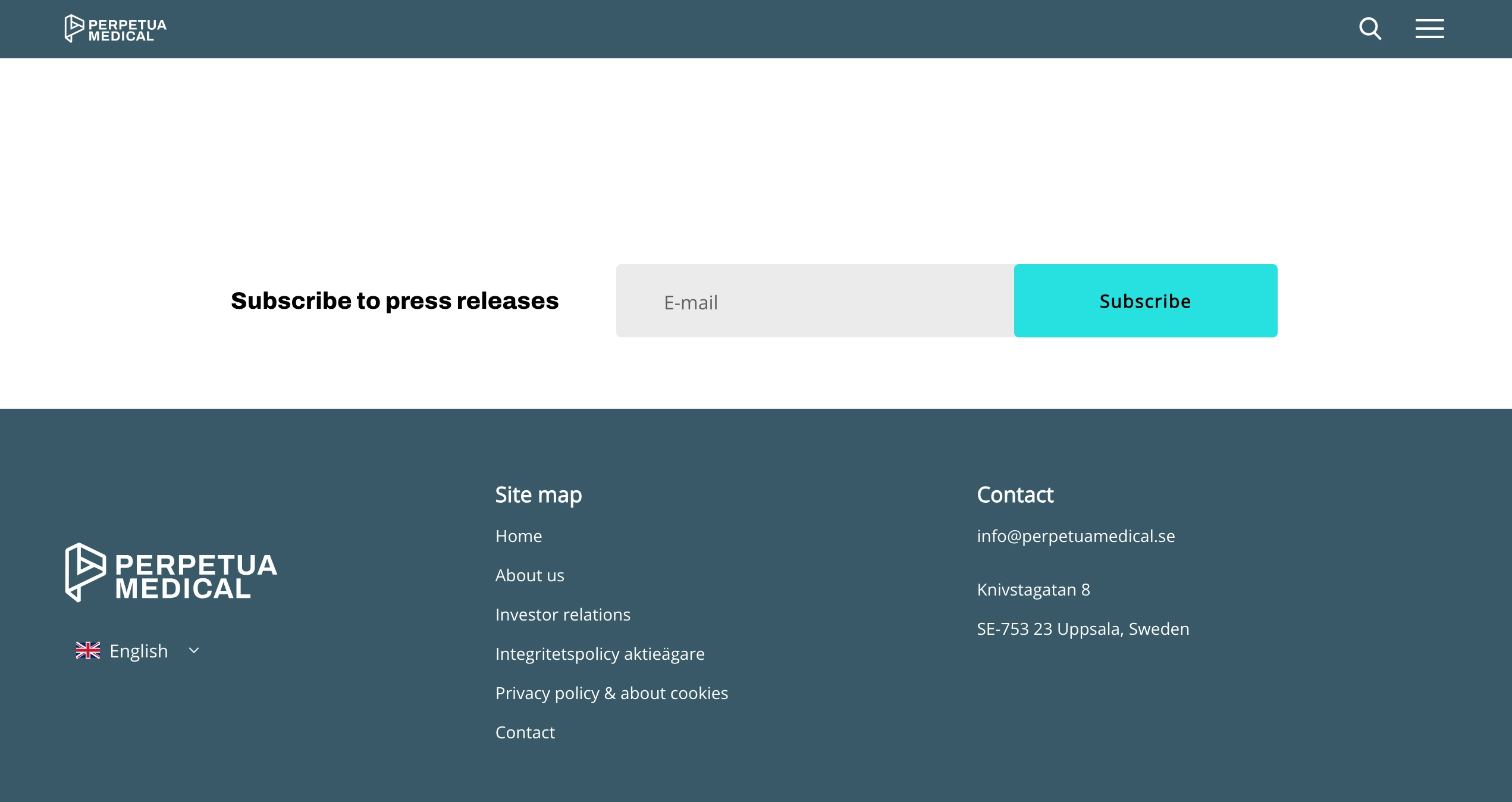Open the About us link
1512x802 pixels.
[529, 575]
